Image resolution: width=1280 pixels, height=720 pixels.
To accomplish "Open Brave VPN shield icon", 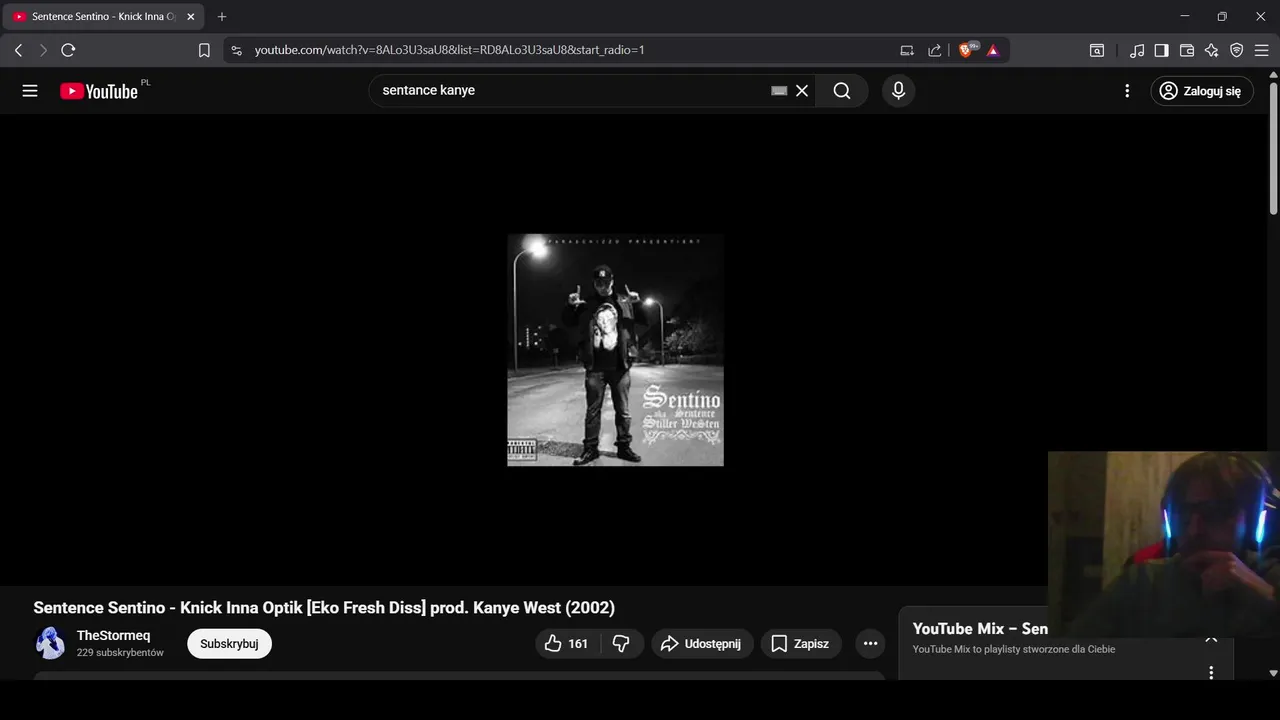I will (x=1237, y=50).
